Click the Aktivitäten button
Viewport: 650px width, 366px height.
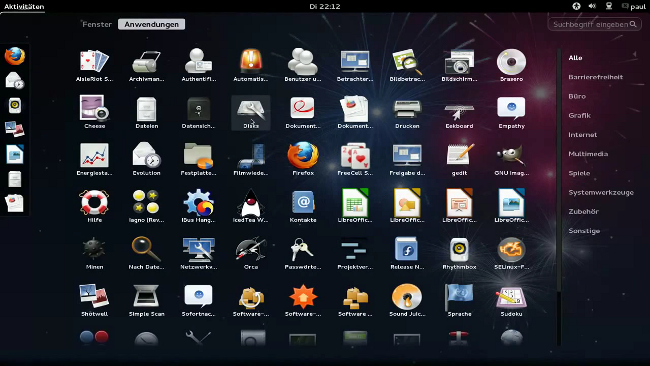click(24, 6)
